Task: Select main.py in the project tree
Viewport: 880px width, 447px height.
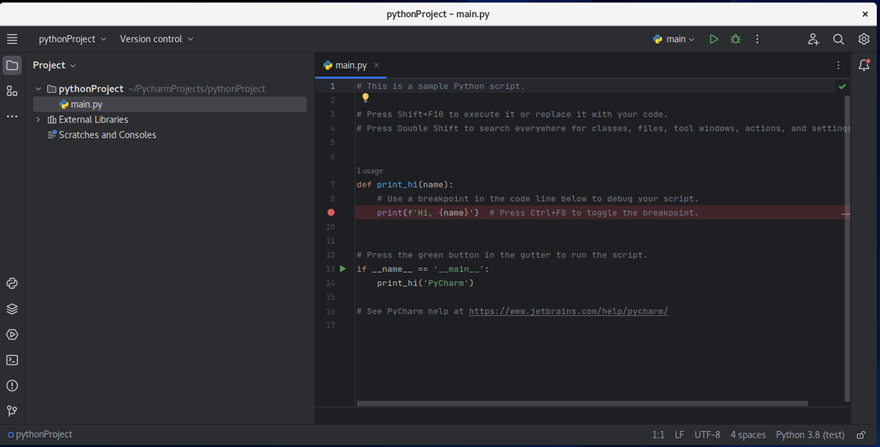Action: pos(170,104)
